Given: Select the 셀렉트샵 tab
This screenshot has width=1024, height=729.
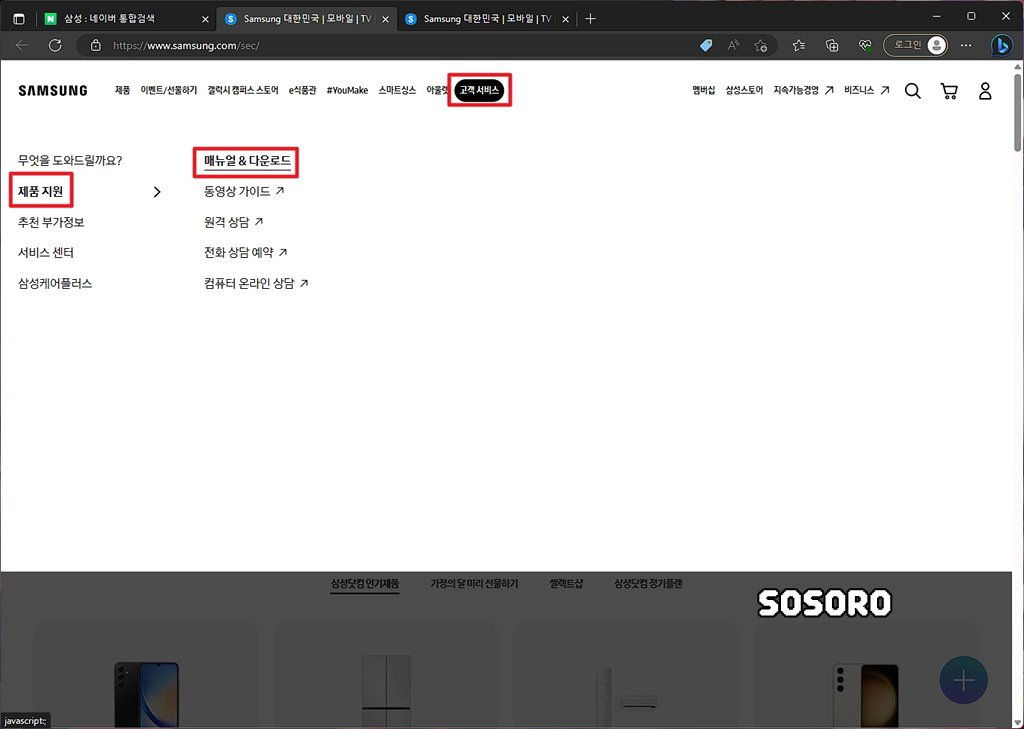Looking at the screenshot, I should tap(566, 584).
